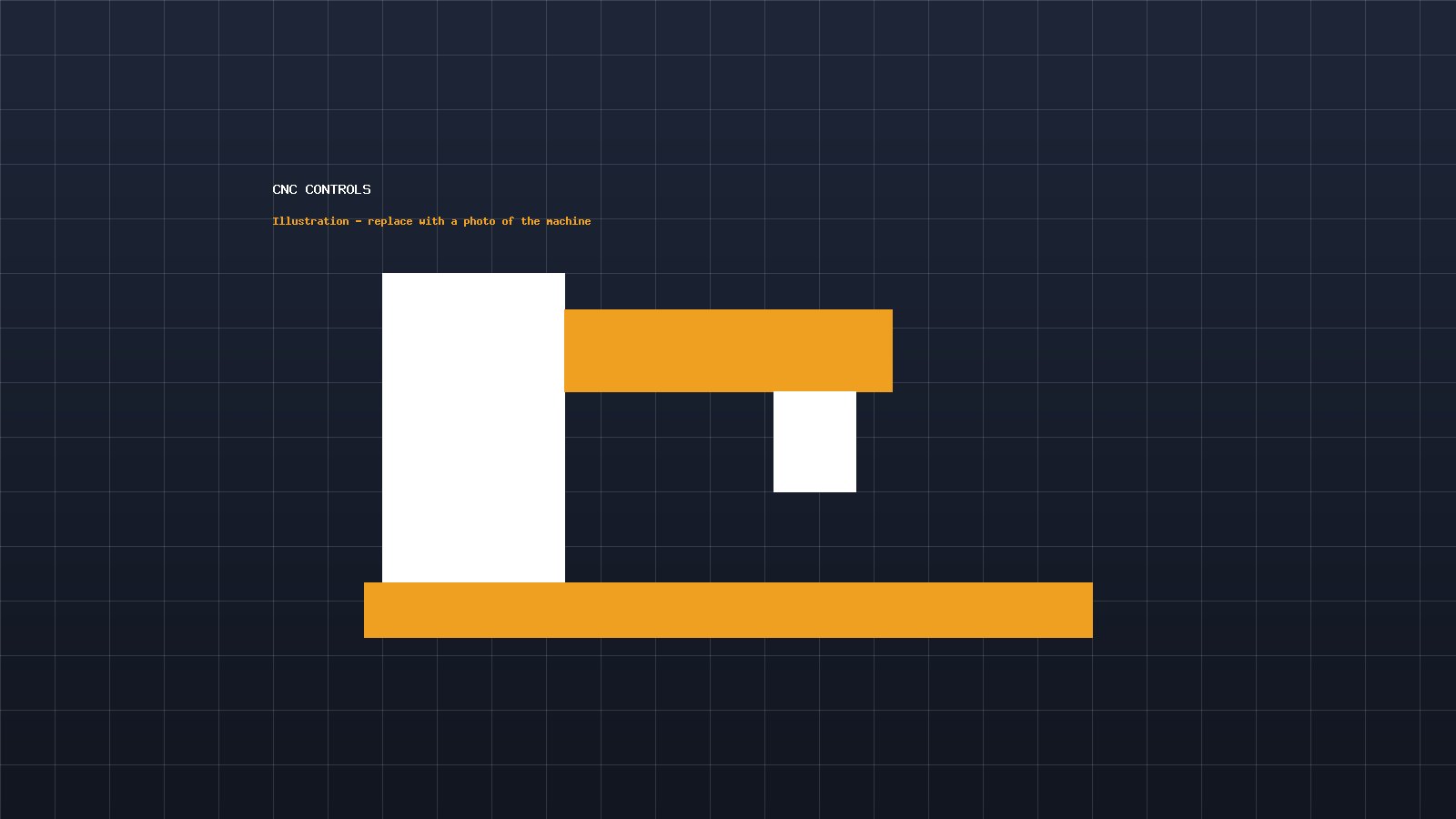1456x819 pixels.
Task: Click the CNC CONTROLS heading
Action: click(x=321, y=189)
